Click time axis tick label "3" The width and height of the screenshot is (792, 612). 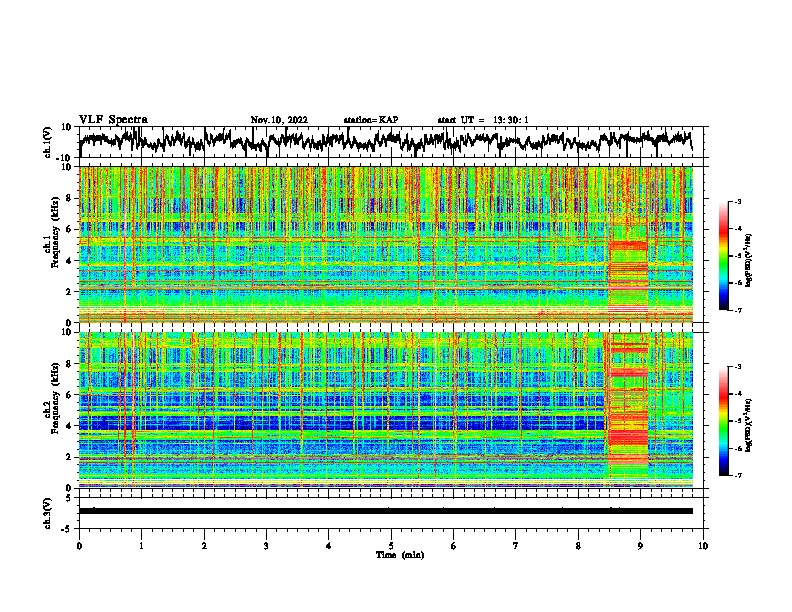click(x=266, y=546)
